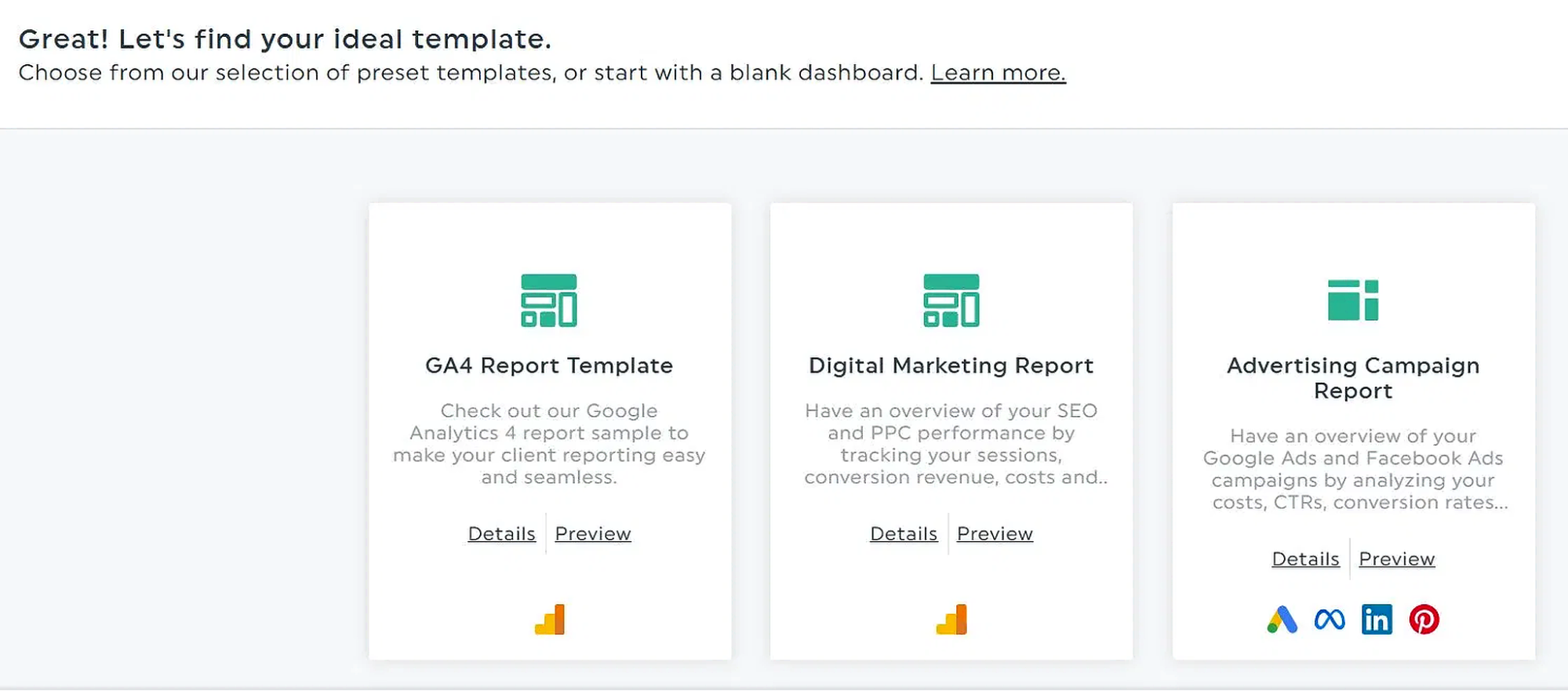Open Details for Digital Marketing Report
Image resolution: width=1568 pixels, height=691 pixels.
click(x=904, y=534)
